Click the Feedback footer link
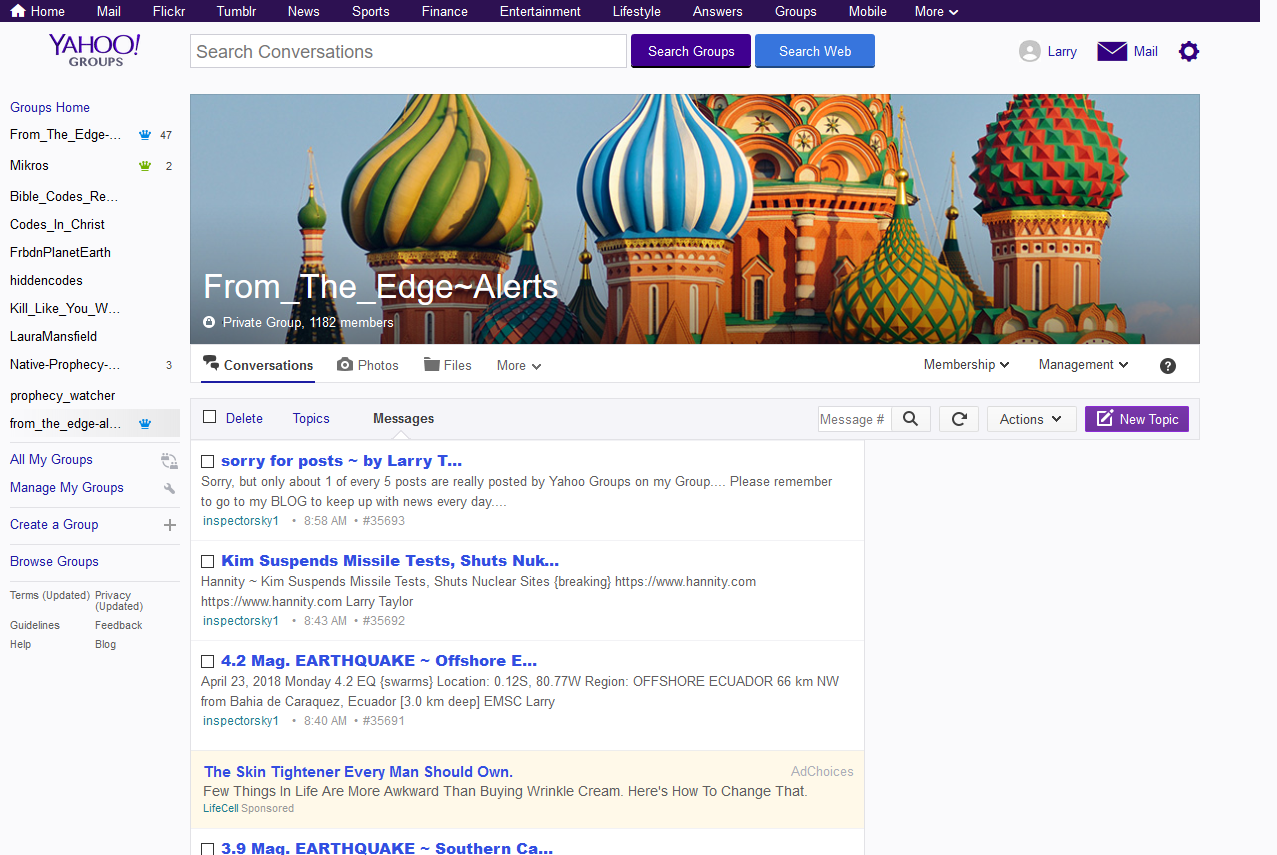The height and width of the screenshot is (855, 1277). coord(118,626)
